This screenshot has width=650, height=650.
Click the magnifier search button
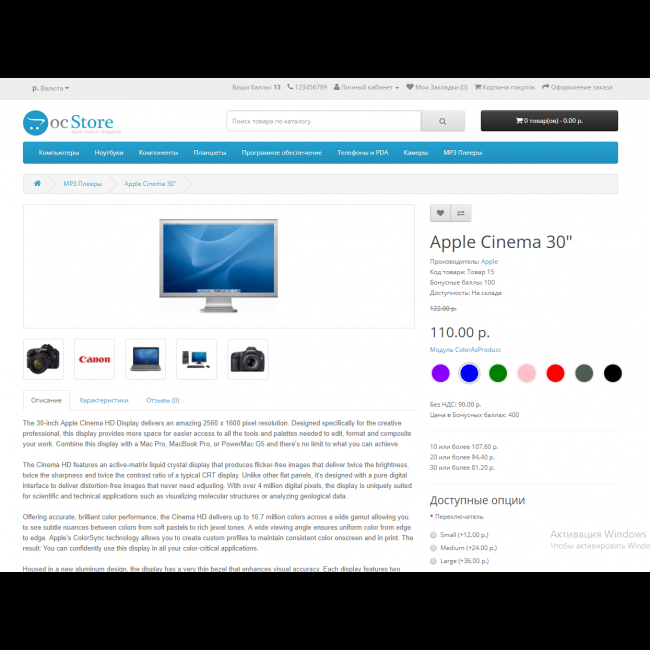tap(443, 121)
